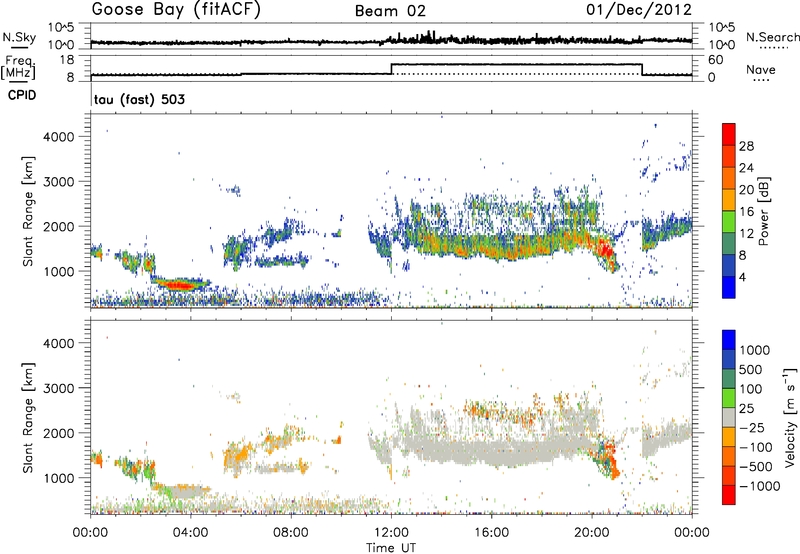Click the date "01/Dec/2012"
This screenshot has width=800, height=554.
tap(639, 9)
